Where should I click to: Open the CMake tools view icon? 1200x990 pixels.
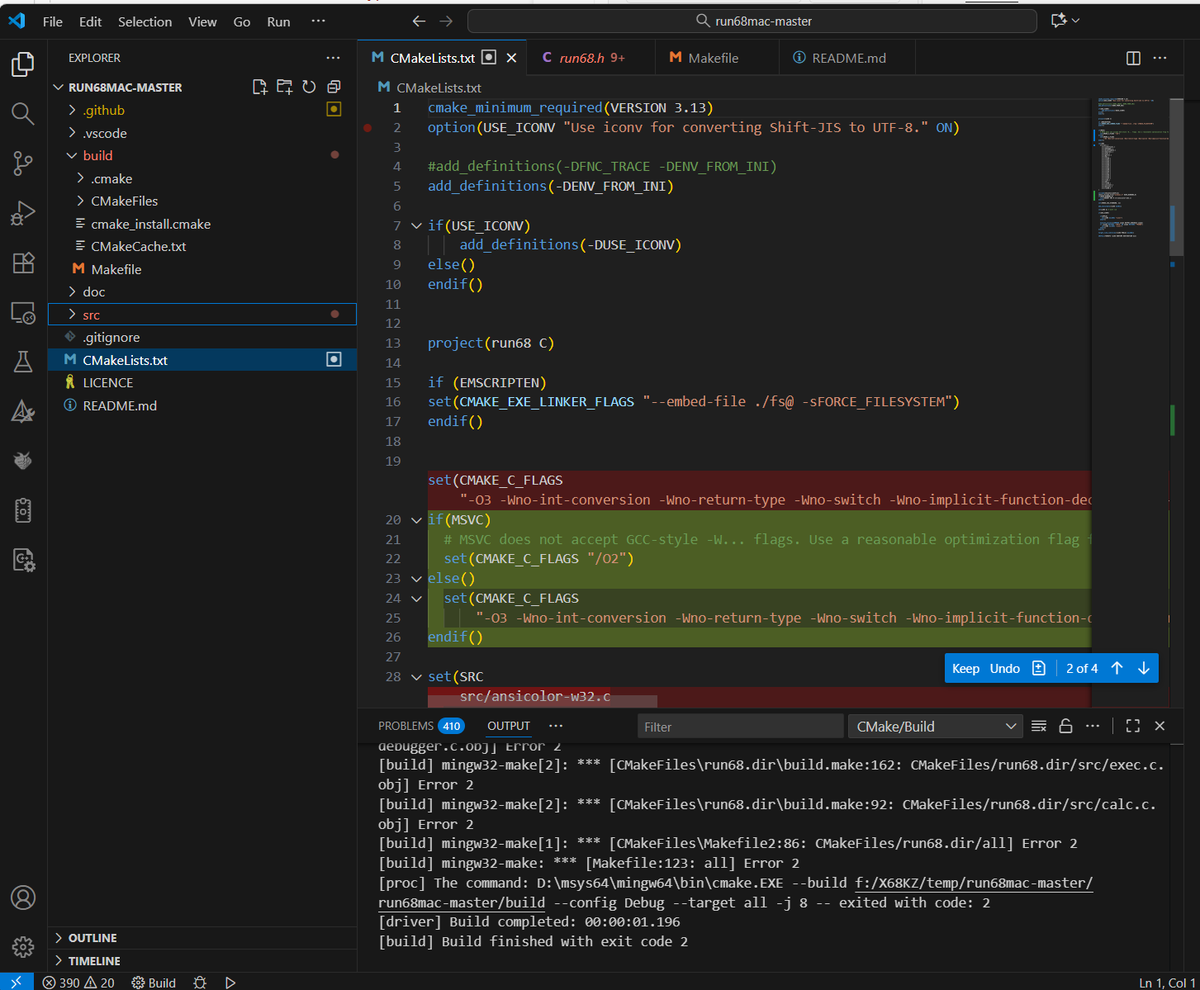tap(23, 411)
